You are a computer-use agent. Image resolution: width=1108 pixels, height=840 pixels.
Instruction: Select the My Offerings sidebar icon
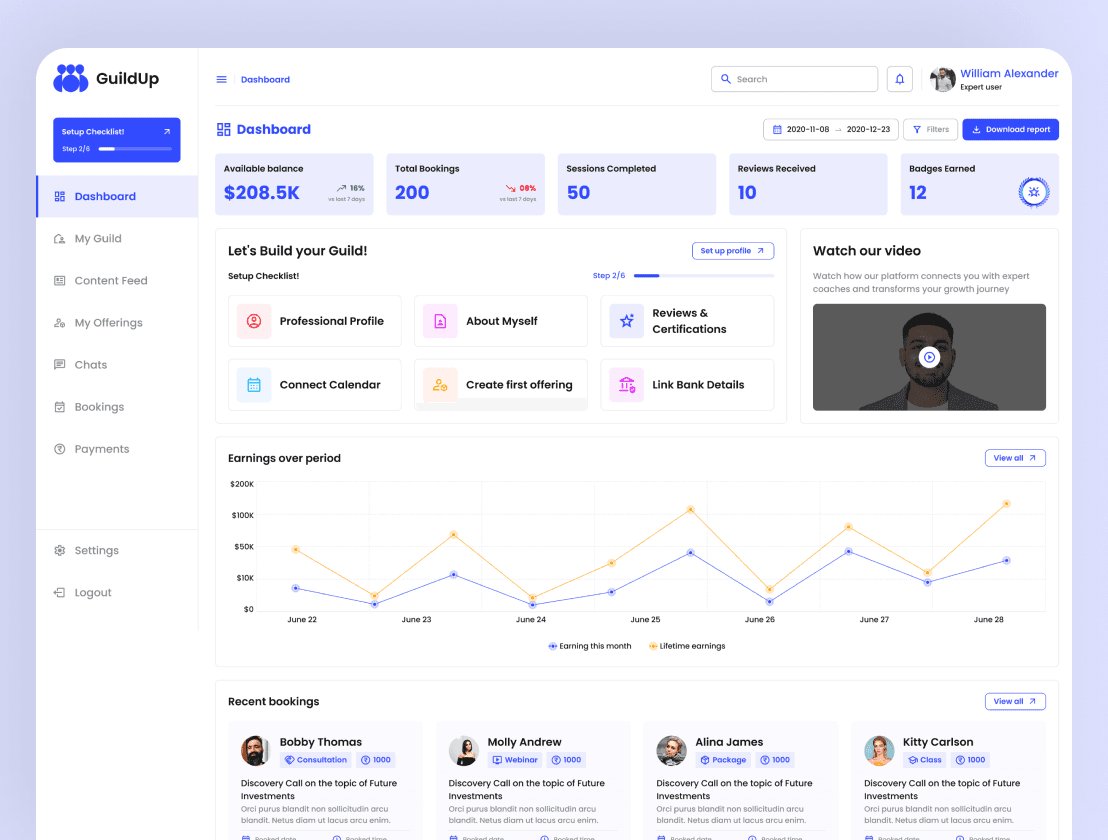(x=62, y=322)
